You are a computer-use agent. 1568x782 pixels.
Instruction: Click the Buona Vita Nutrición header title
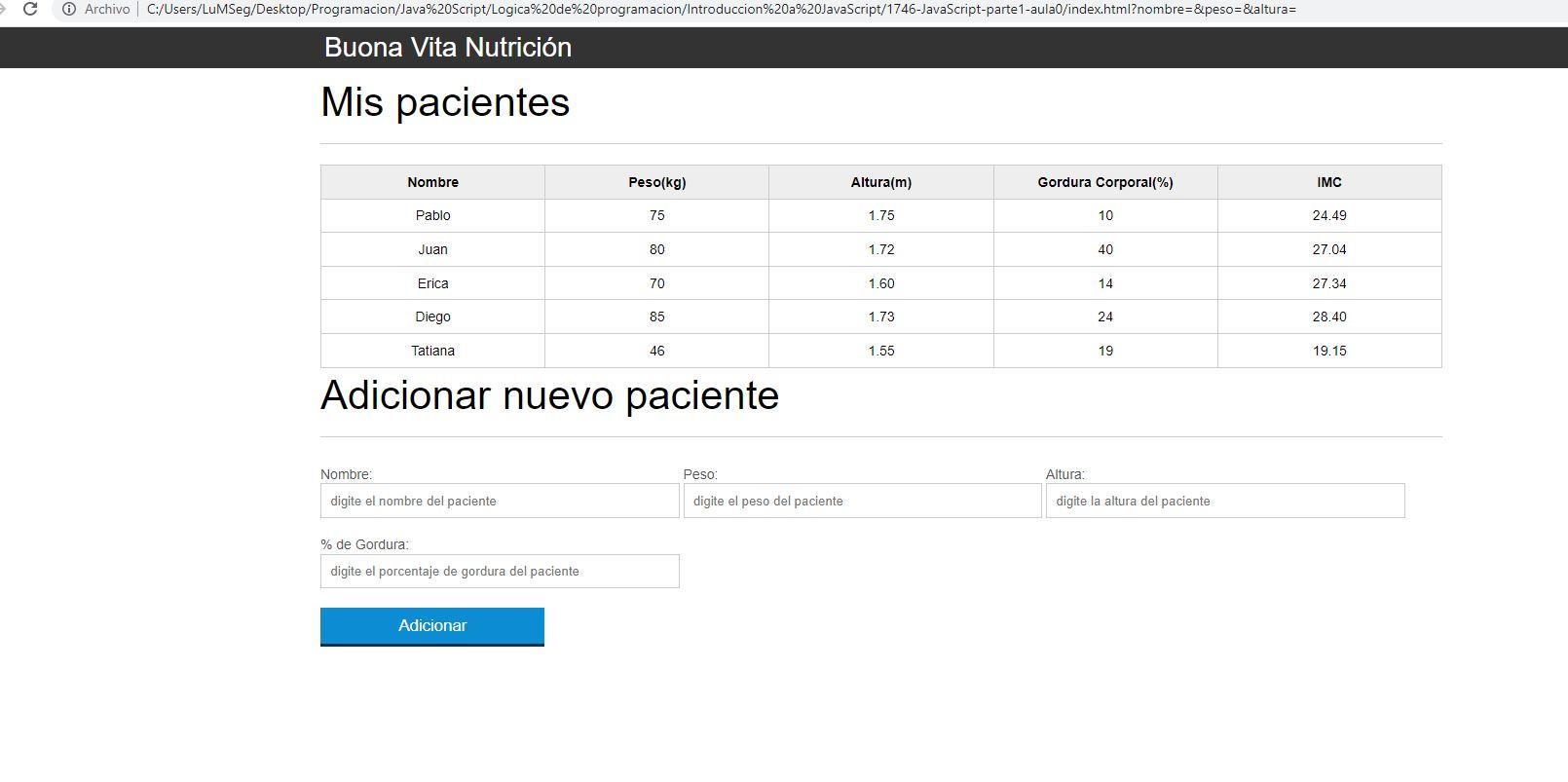point(448,48)
